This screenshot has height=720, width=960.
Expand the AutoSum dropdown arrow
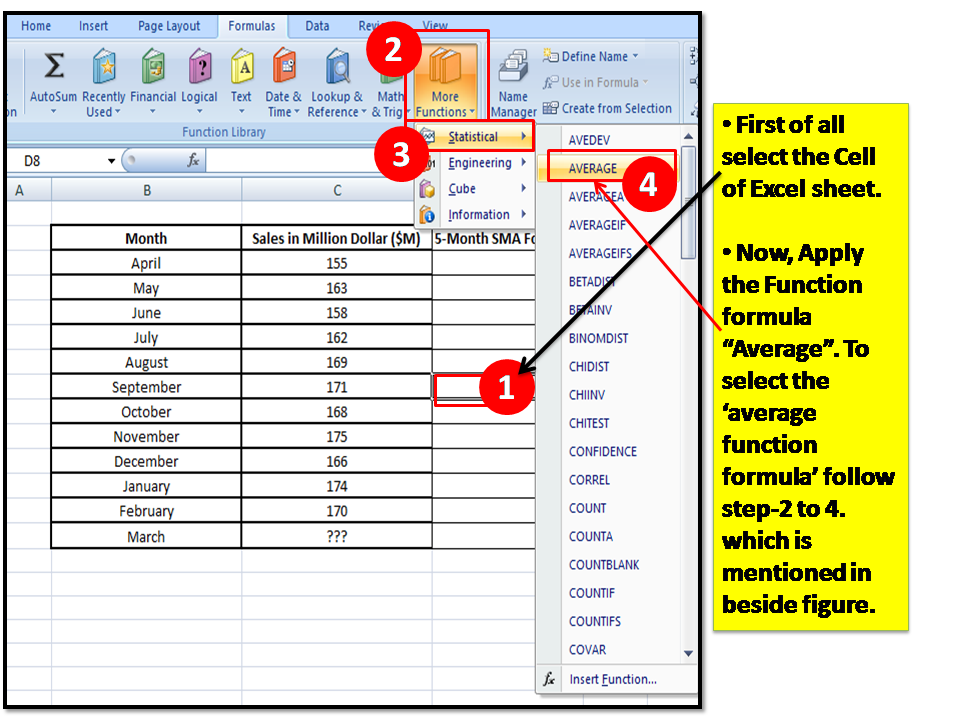(53, 111)
